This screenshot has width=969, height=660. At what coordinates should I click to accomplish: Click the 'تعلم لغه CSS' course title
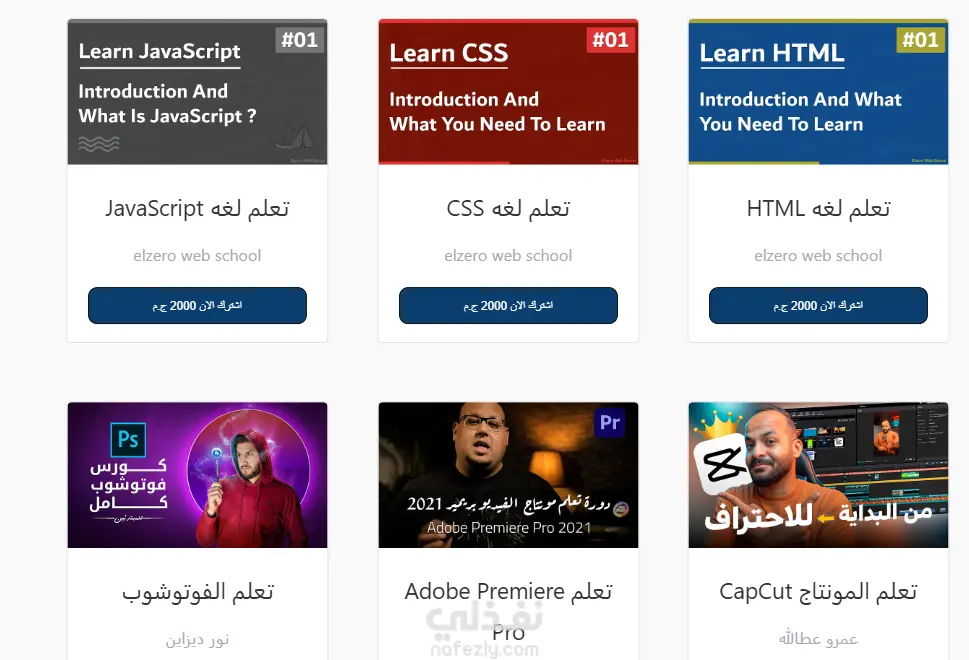tap(508, 209)
